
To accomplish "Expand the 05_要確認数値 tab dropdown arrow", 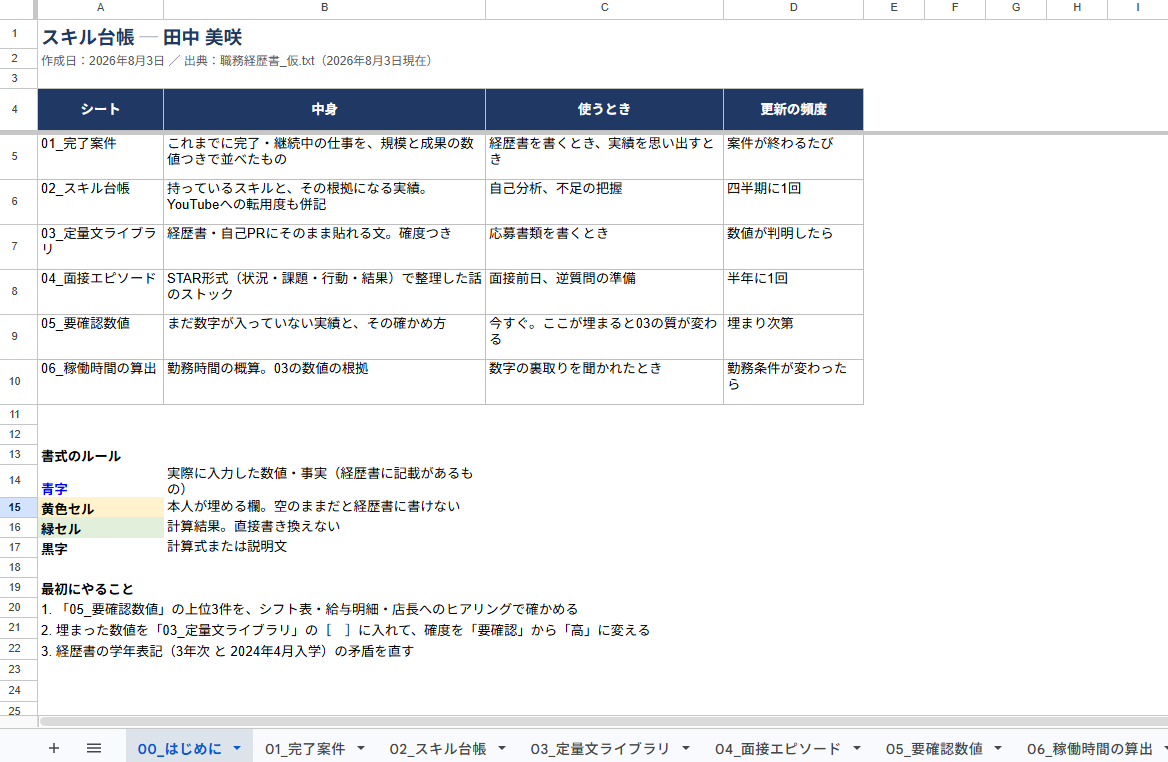I will point(998,748).
